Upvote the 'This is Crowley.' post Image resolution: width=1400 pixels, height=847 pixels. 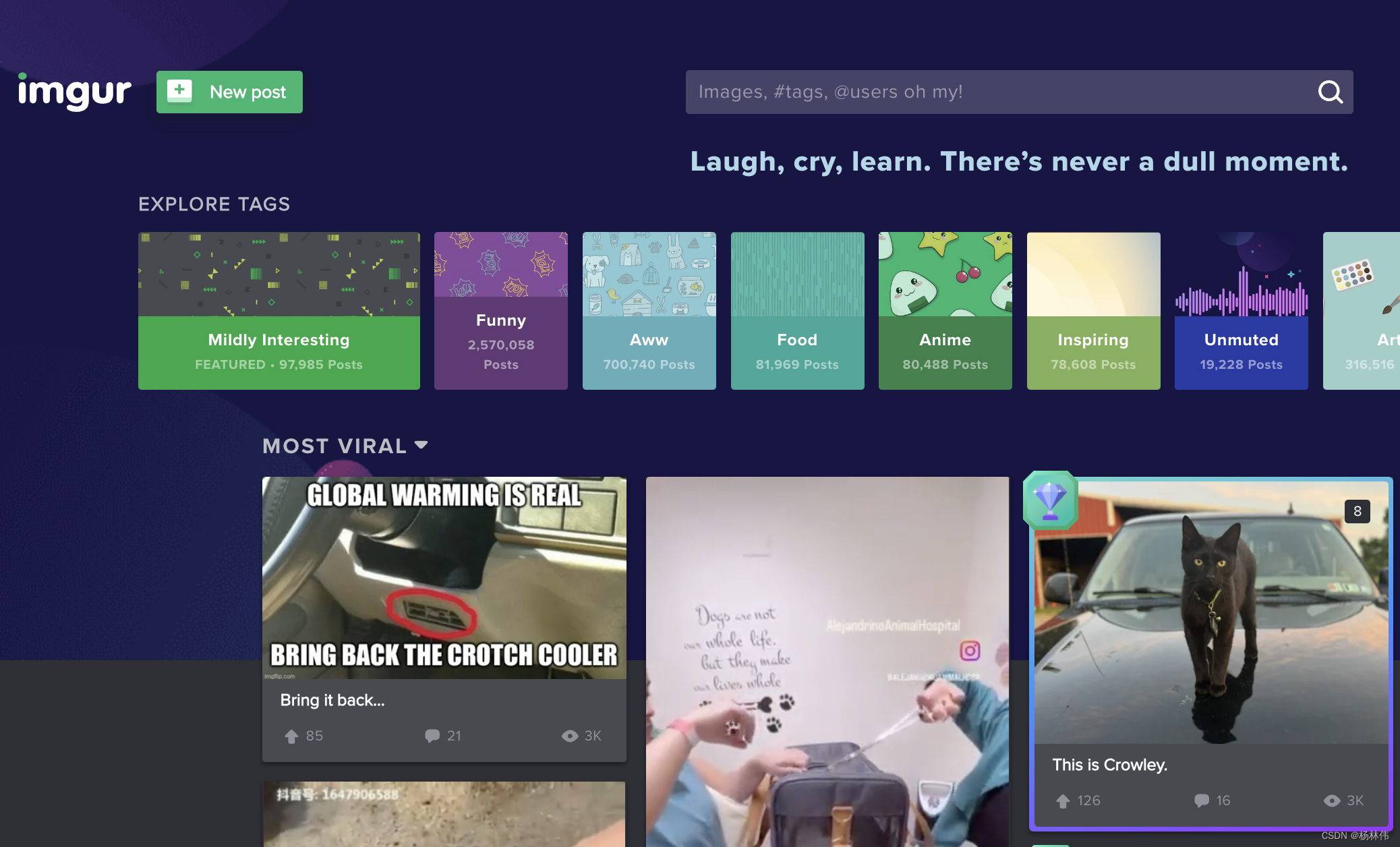[x=1063, y=800]
